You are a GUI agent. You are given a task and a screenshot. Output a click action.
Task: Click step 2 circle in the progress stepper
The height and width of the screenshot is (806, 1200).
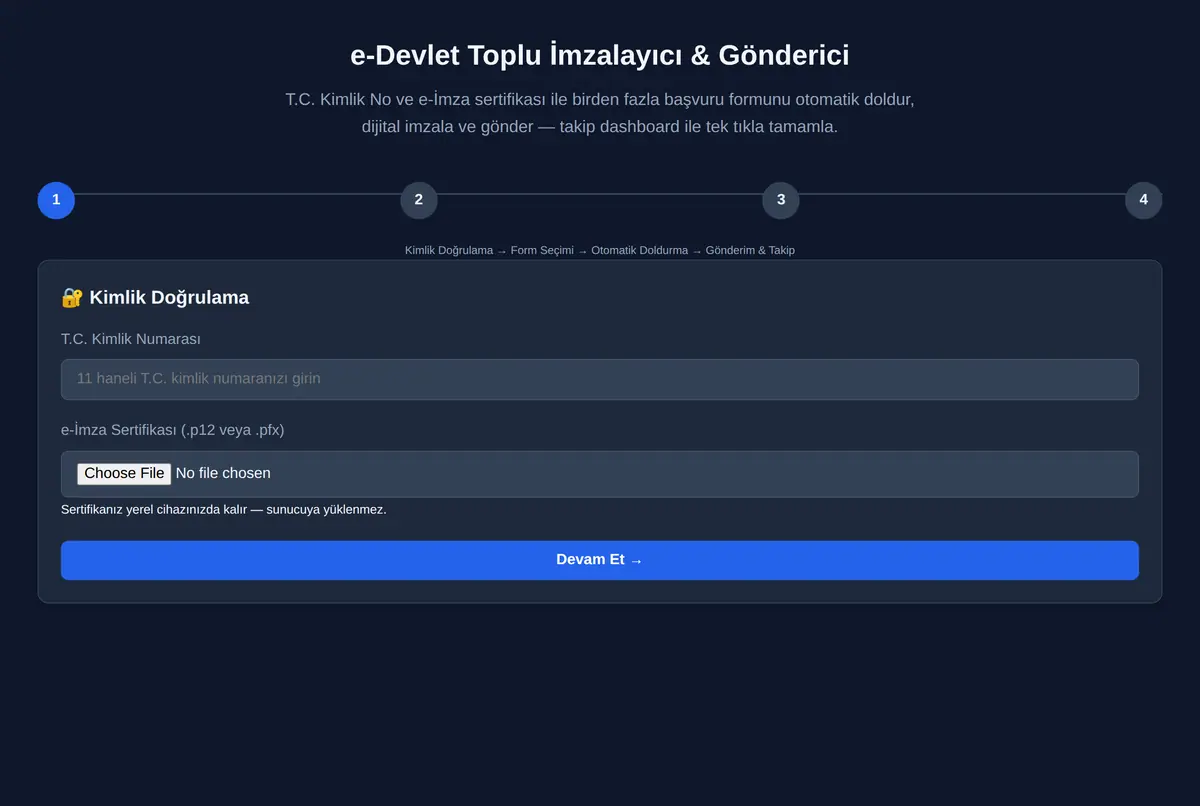tap(419, 200)
